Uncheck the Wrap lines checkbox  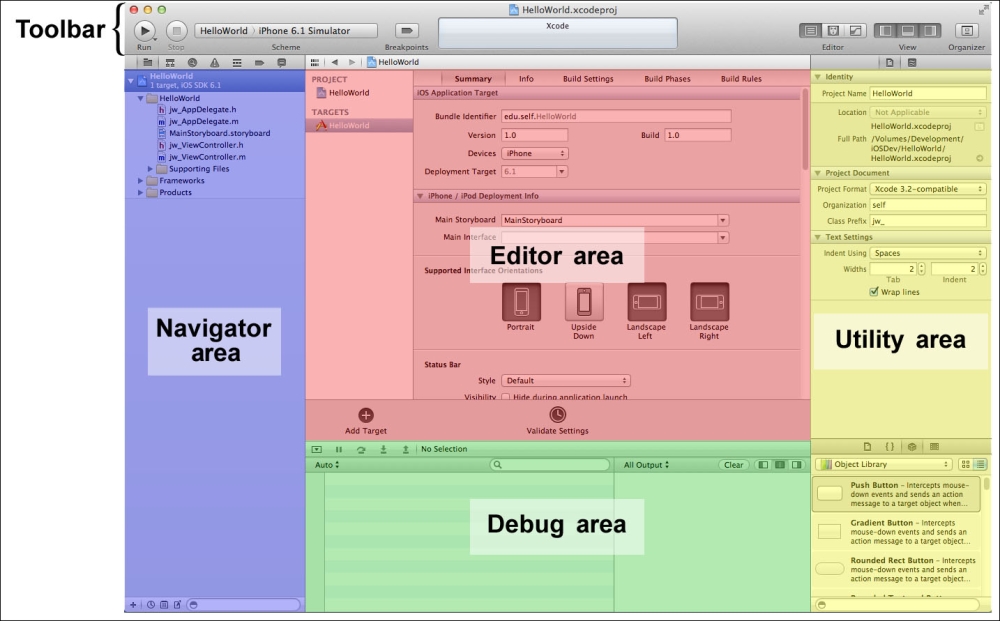pyautogui.click(x=874, y=292)
